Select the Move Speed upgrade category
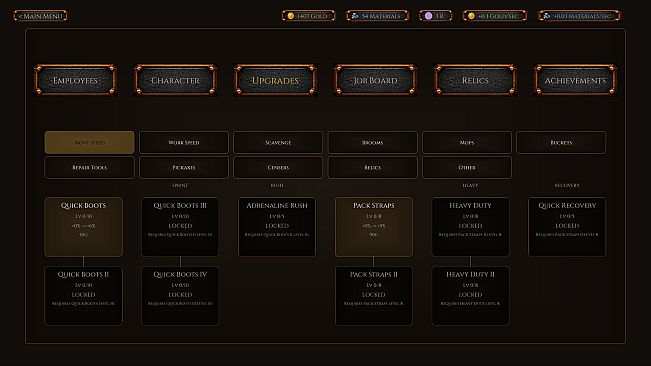651x366 pixels. tap(89, 142)
